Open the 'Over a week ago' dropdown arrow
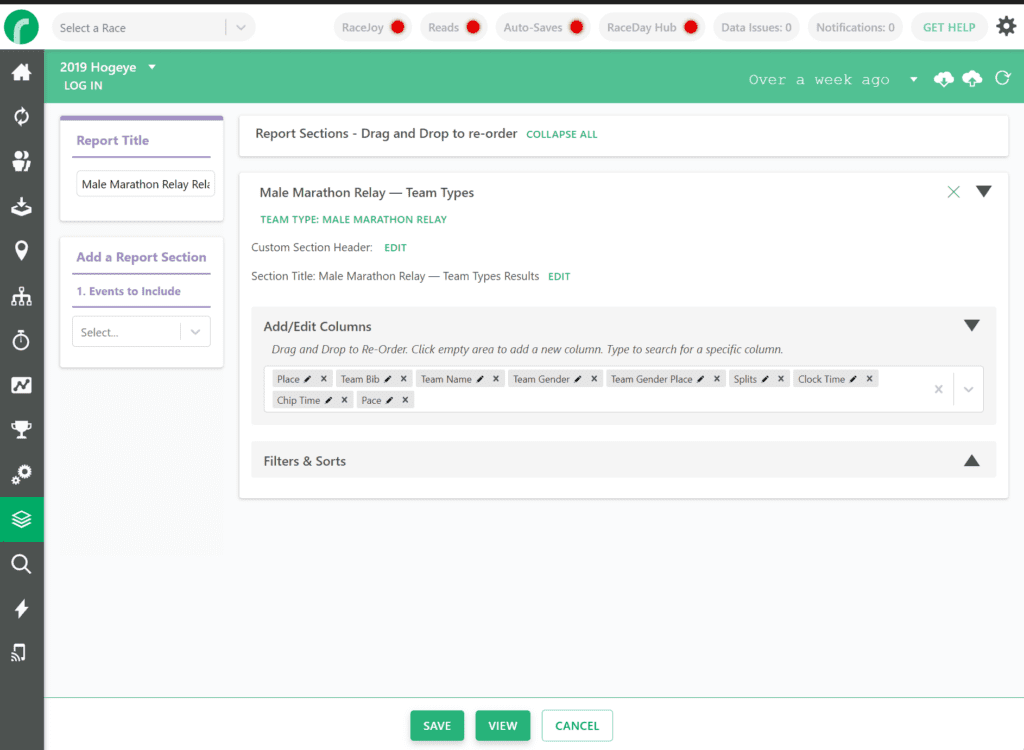The width and height of the screenshot is (1024, 750). (914, 80)
